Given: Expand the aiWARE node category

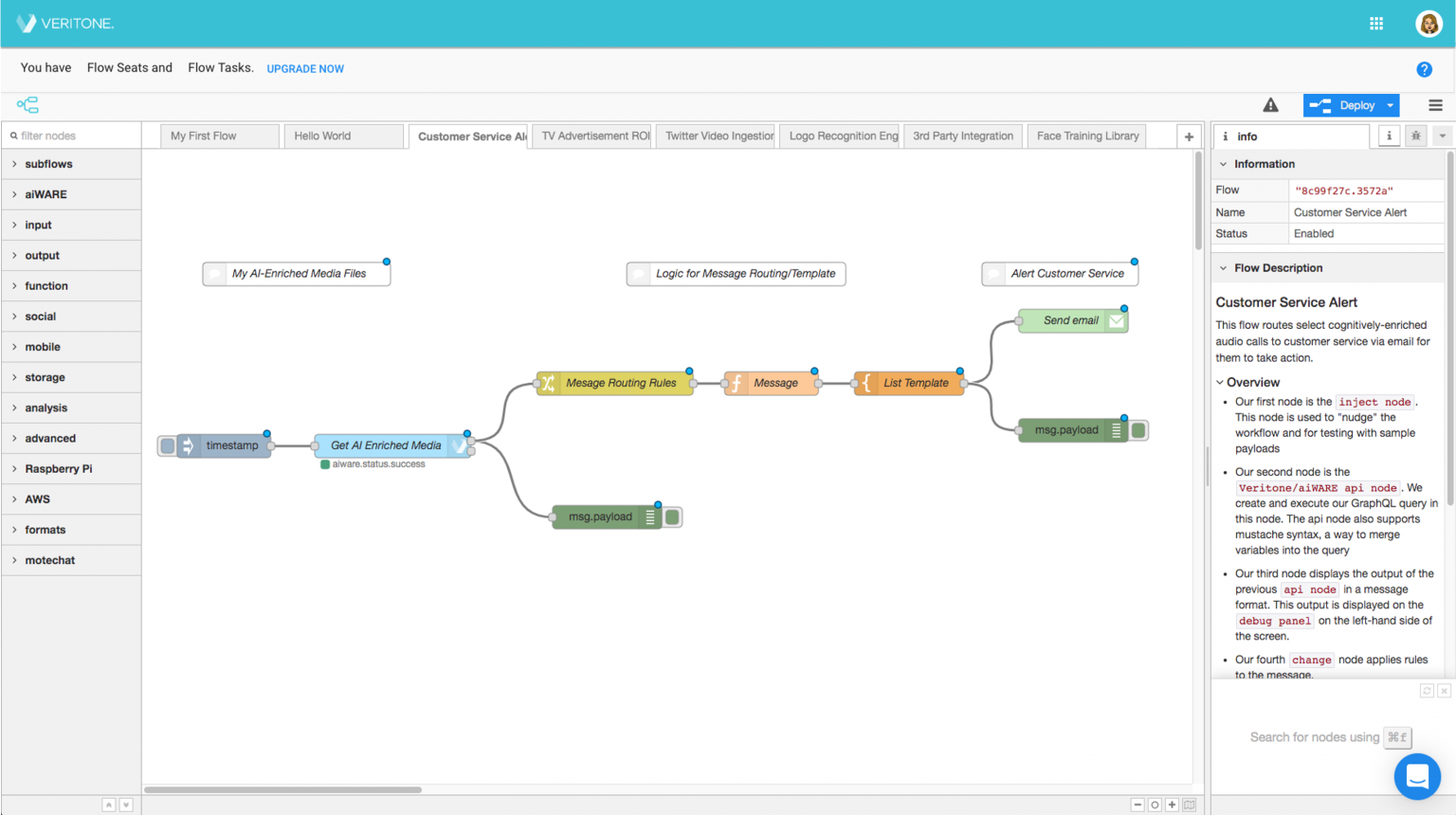Looking at the screenshot, I should pyautogui.click(x=45, y=194).
